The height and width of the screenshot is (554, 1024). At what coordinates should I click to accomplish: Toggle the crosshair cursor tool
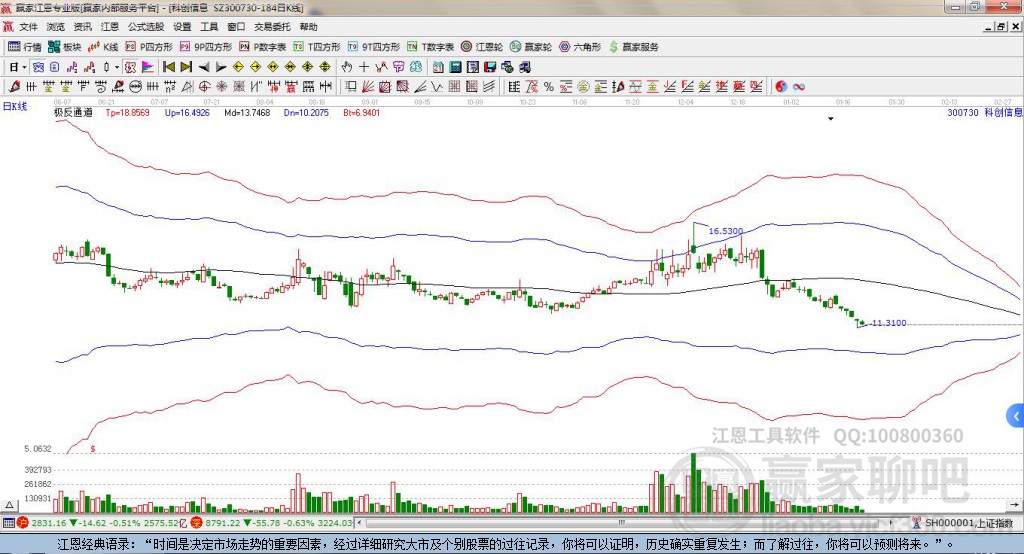(364, 67)
